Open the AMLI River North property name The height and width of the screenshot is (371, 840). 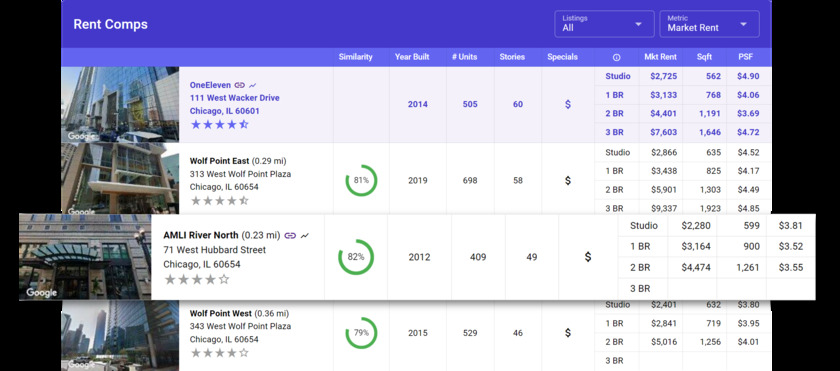tap(201, 236)
